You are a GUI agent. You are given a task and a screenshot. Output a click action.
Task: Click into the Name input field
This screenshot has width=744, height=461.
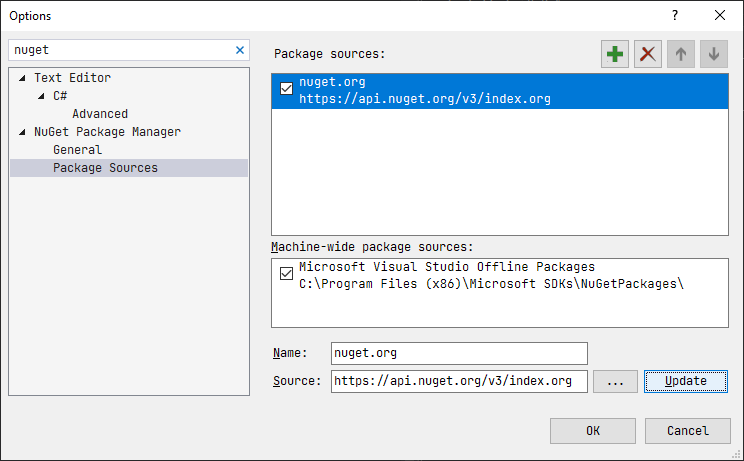coord(459,353)
